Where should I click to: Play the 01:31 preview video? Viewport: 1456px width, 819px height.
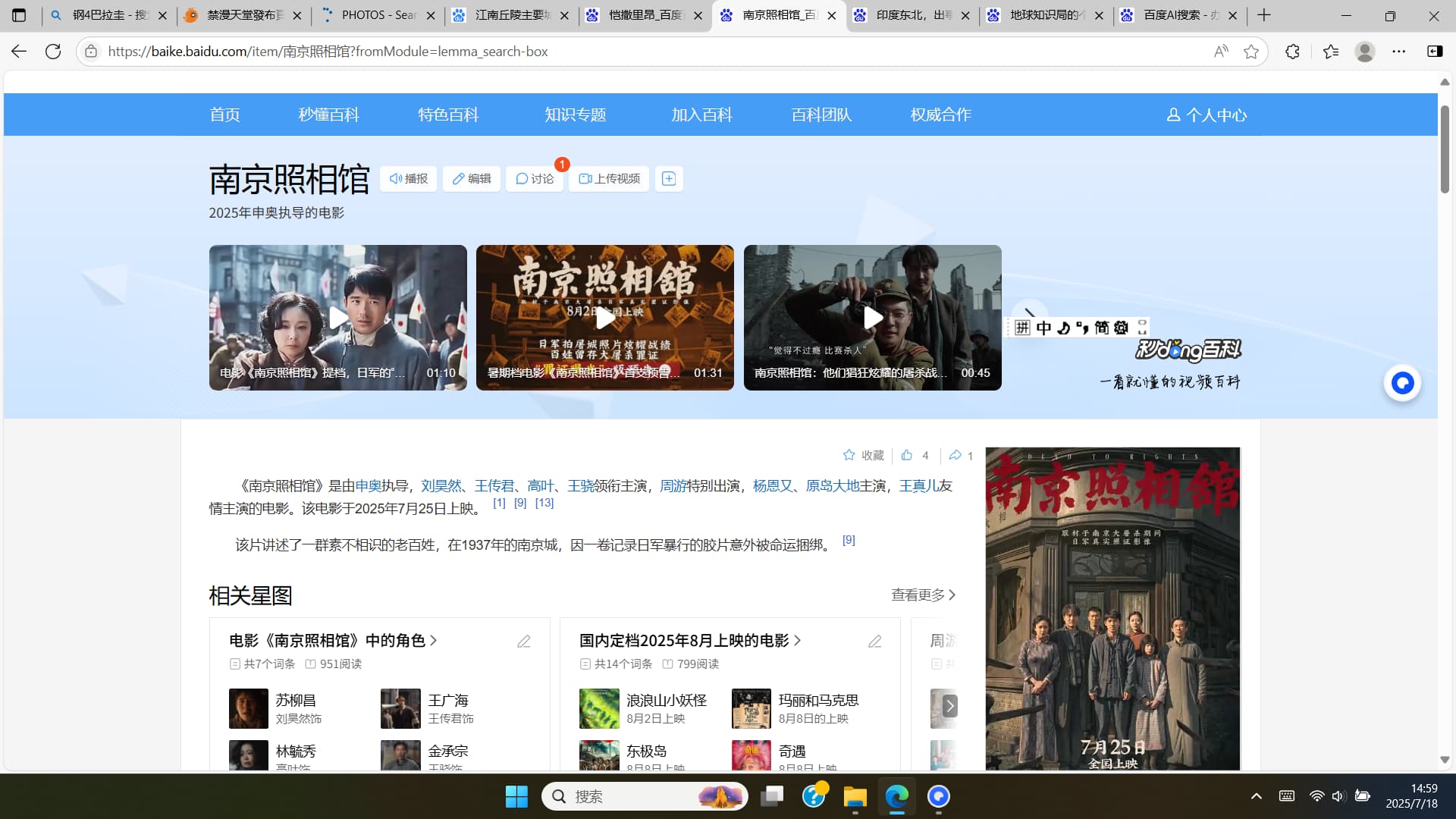click(x=605, y=318)
